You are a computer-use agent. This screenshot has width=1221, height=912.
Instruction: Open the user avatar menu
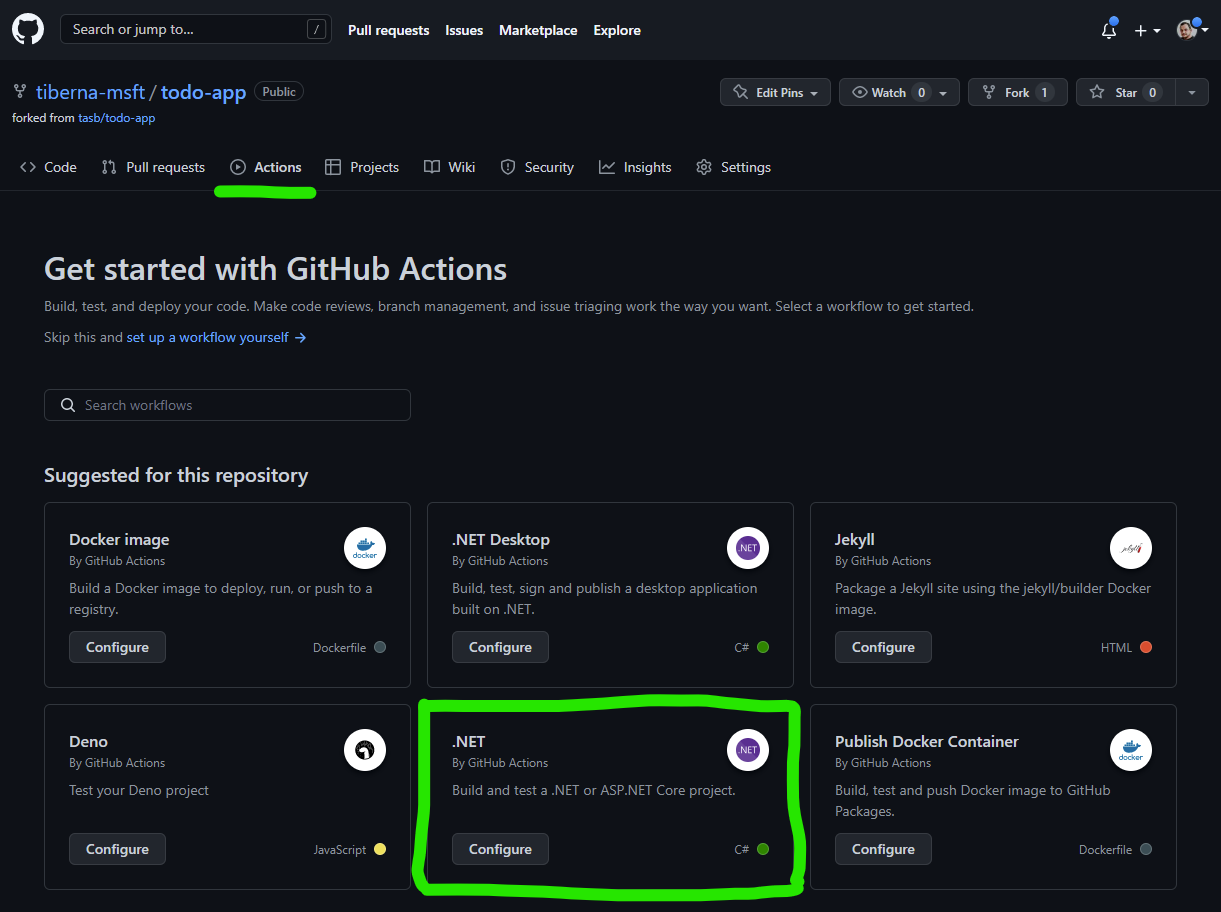(x=1192, y=30)
